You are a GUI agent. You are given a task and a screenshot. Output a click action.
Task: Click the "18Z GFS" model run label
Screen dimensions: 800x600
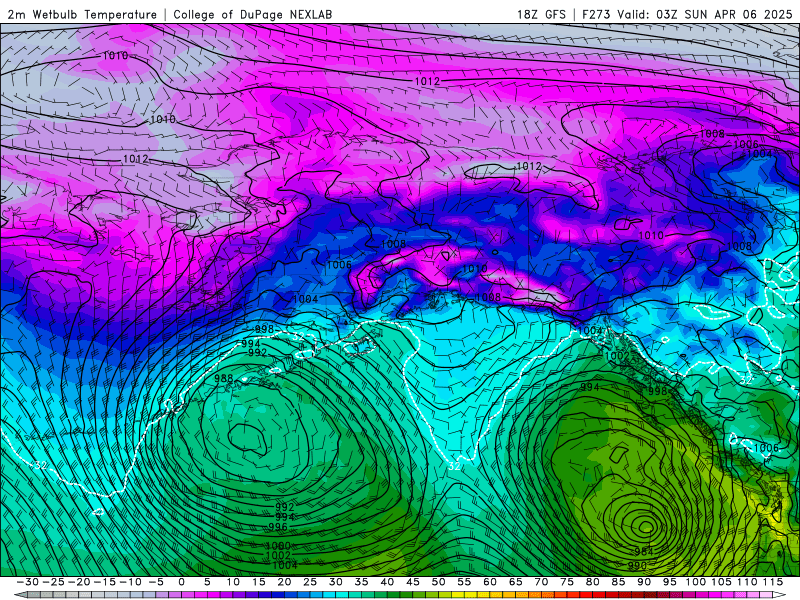coord(541,15)
